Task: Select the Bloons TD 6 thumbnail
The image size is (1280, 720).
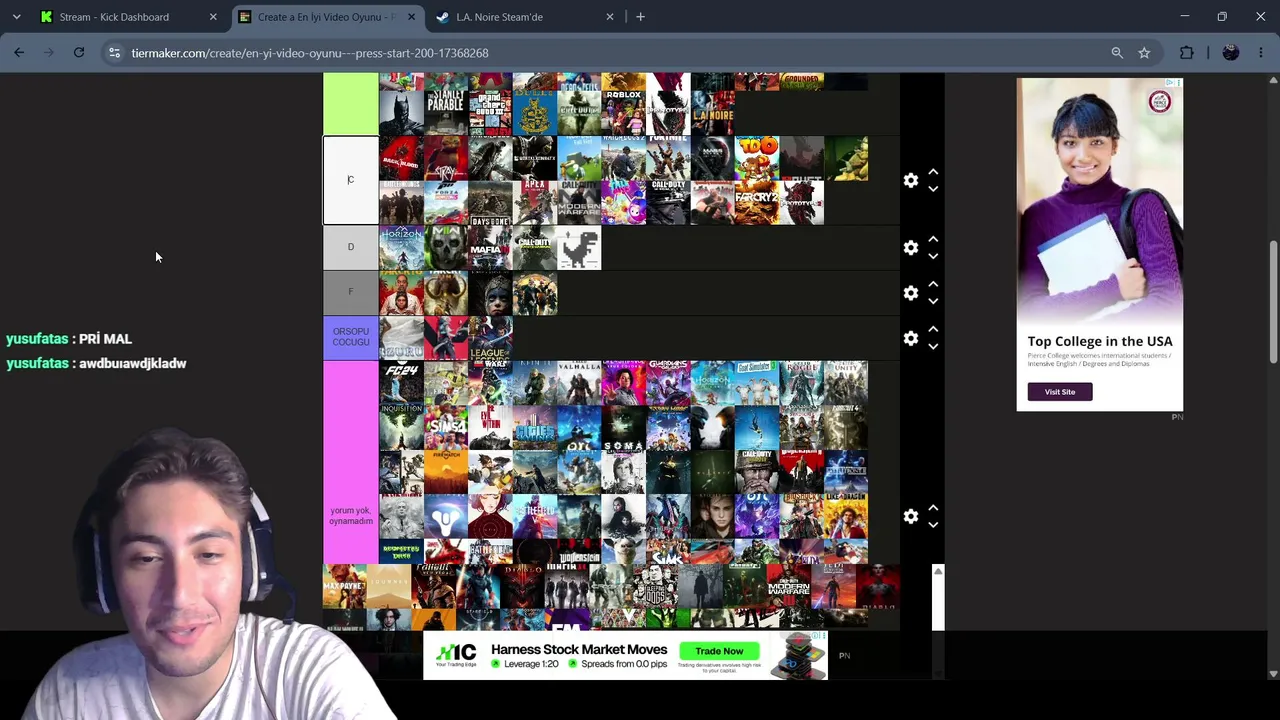Action: click(x=757, y=158)
